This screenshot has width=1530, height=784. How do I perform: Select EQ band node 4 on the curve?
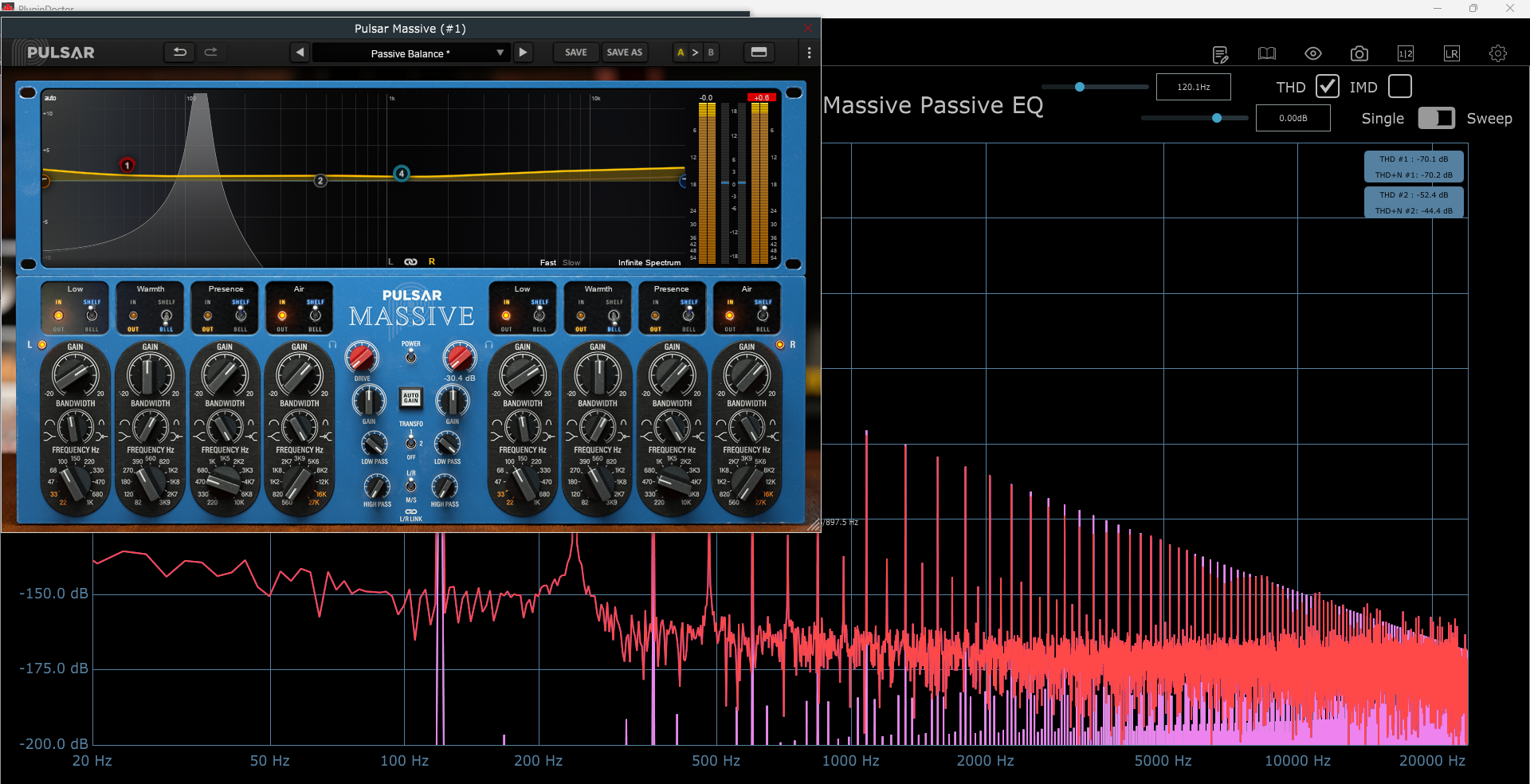[402, 173]
